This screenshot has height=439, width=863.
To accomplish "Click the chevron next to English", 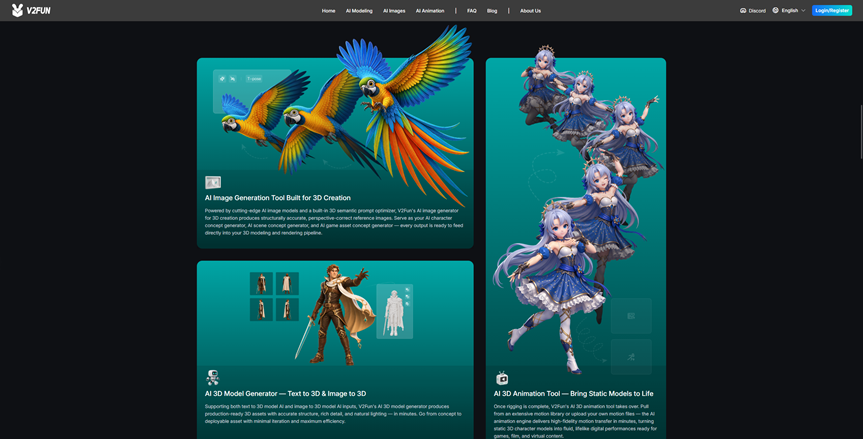I will click(x=803, y=10).
